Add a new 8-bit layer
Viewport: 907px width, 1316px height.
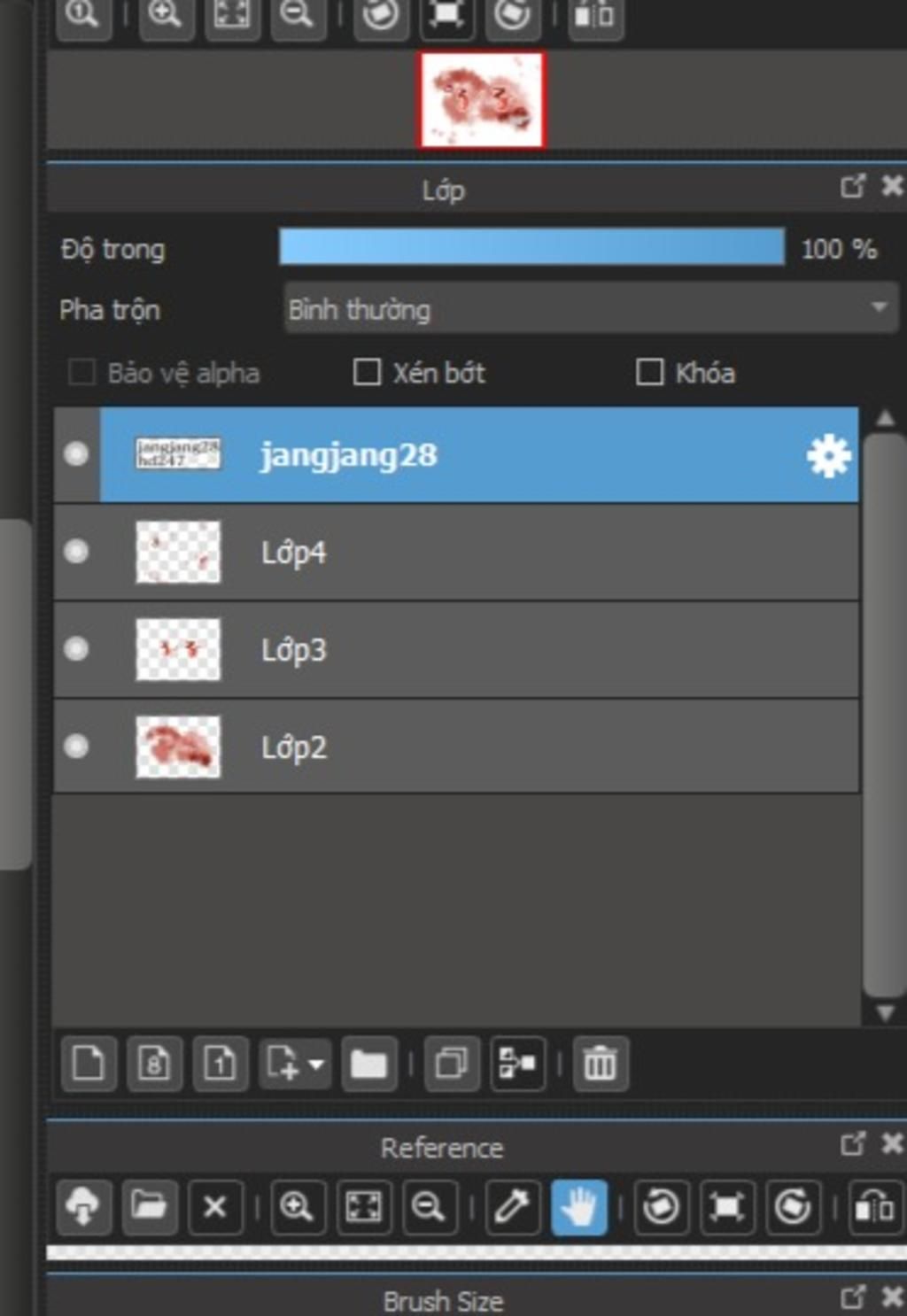tap(154, 1063)
